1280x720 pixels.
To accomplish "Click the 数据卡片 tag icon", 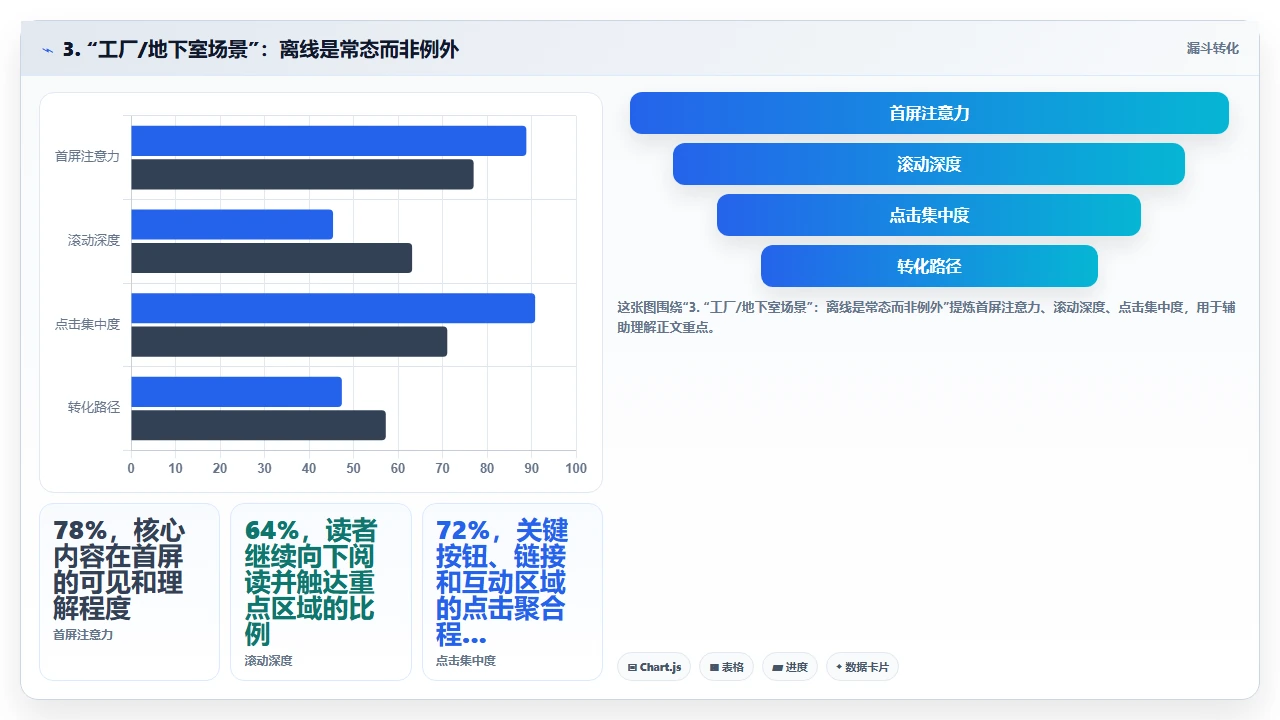I will pos(839,667).
